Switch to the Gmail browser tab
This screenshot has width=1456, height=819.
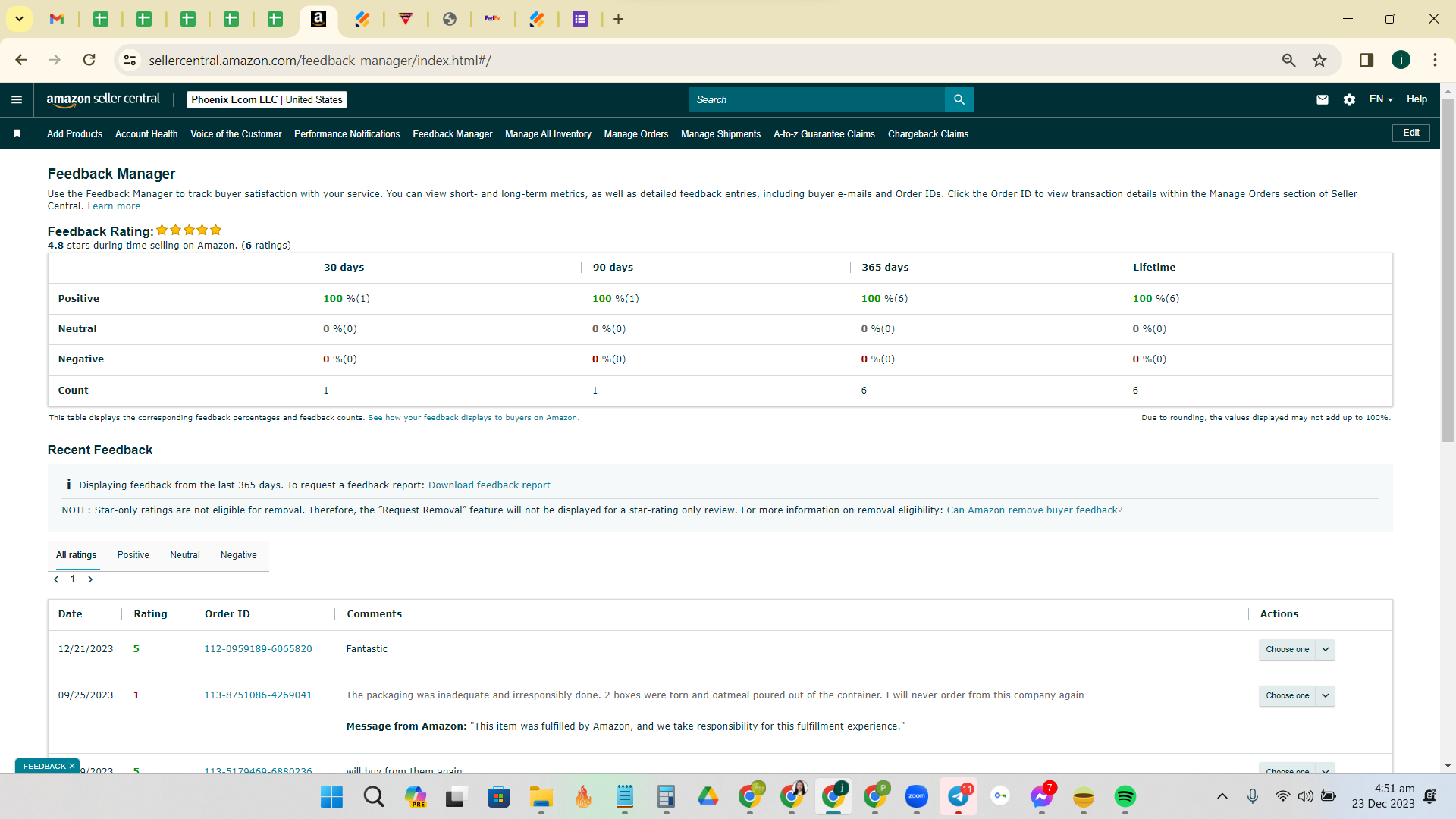click(57, 19)
